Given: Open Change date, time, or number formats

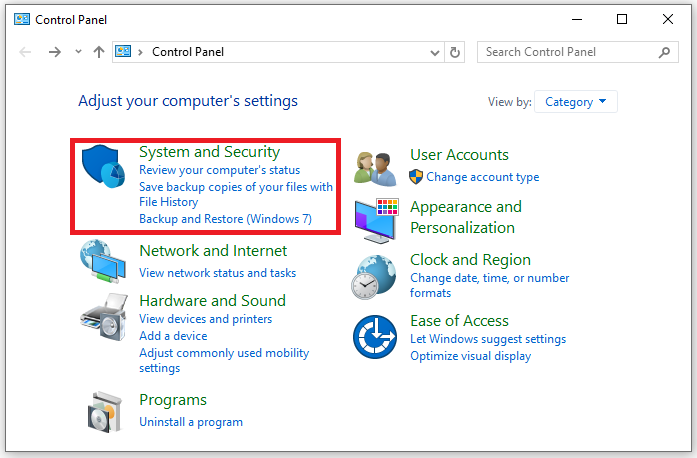Looking at the screenshot, I should 489,285.
